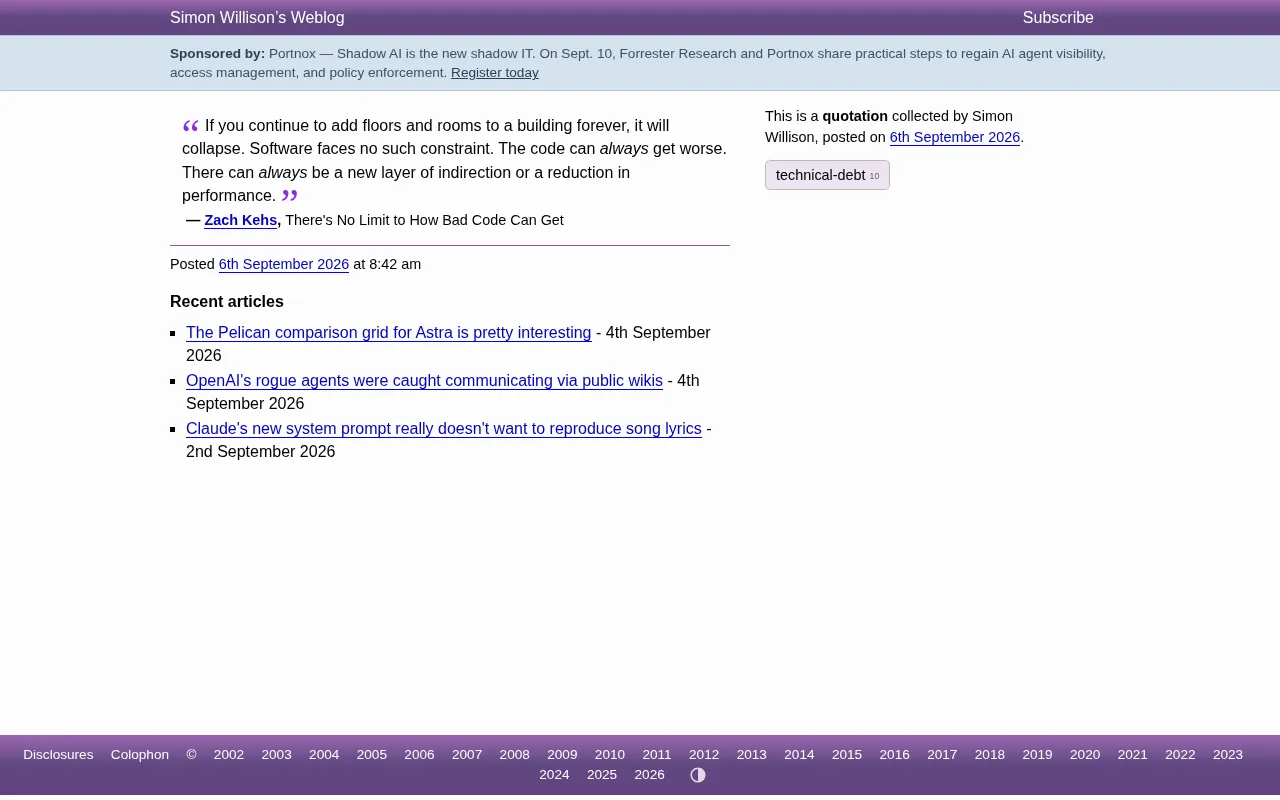This screenshot has width=1280, height=800.
Task: Jump to the 2023 archive
Action: (x=1228, y=755)
